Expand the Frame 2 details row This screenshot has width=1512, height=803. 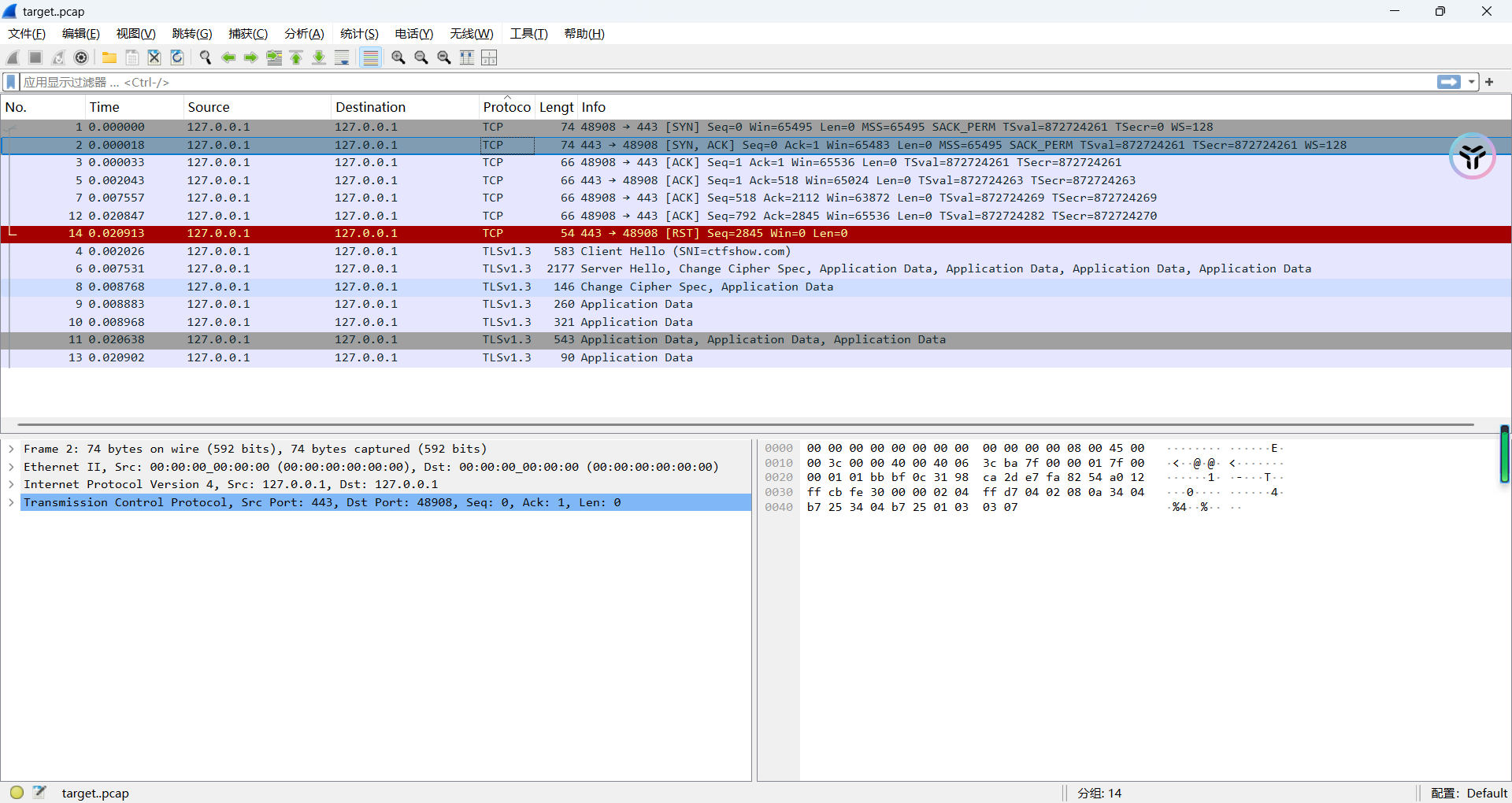click(x=11, y=449)
